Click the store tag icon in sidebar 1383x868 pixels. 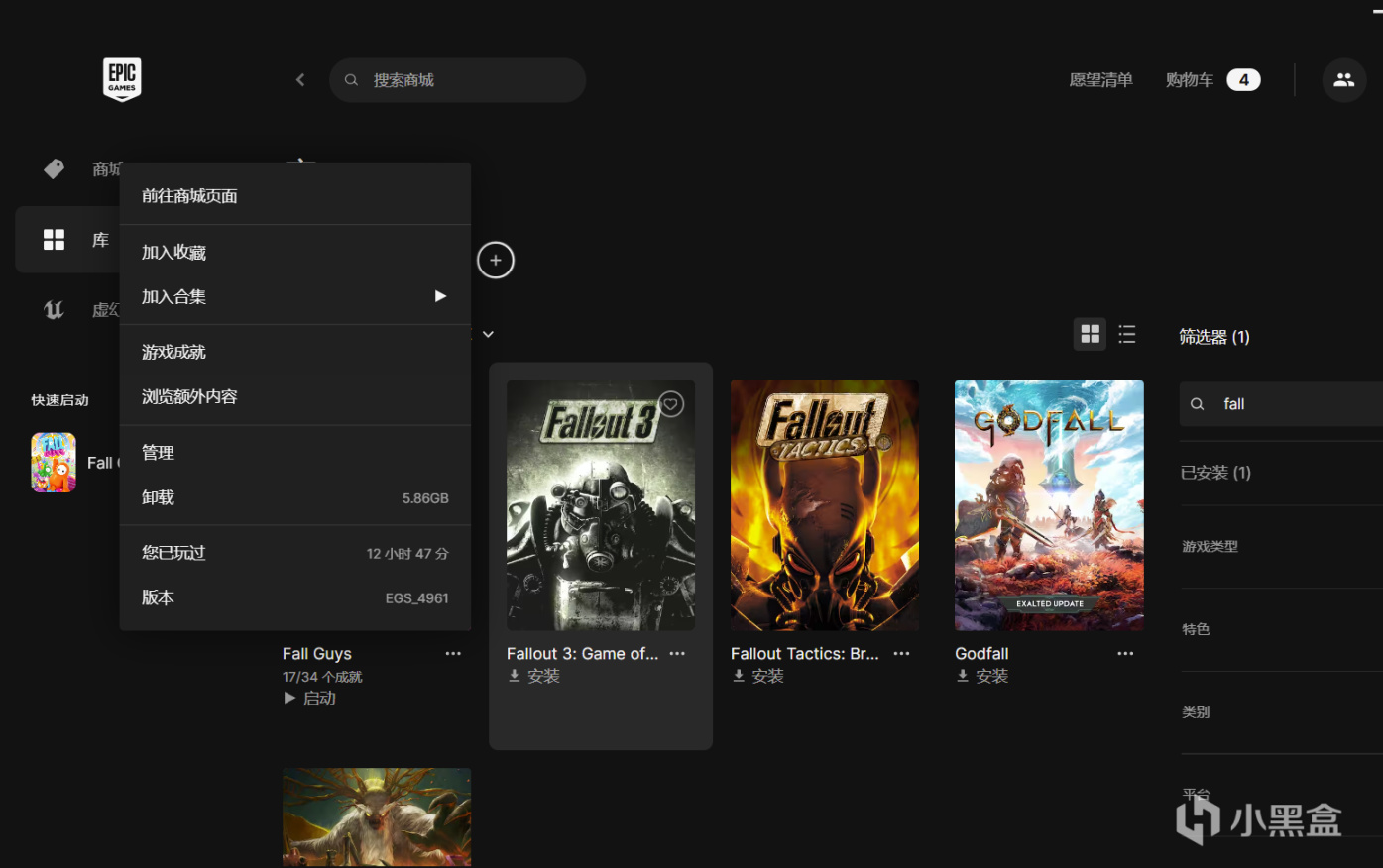pyautogui.click(x=55, y=168)
